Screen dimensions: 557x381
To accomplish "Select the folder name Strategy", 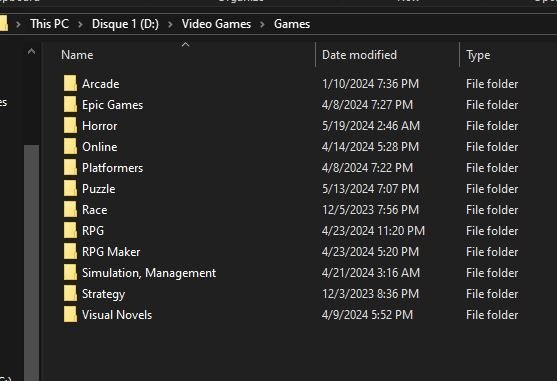I will coord(103,294).
